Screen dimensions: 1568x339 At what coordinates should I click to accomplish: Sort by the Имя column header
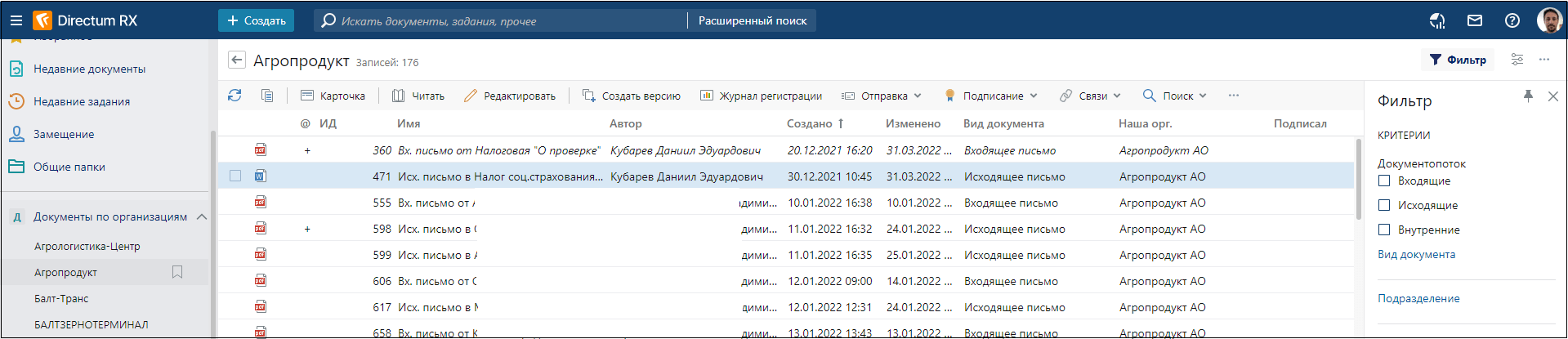(409, 123)
